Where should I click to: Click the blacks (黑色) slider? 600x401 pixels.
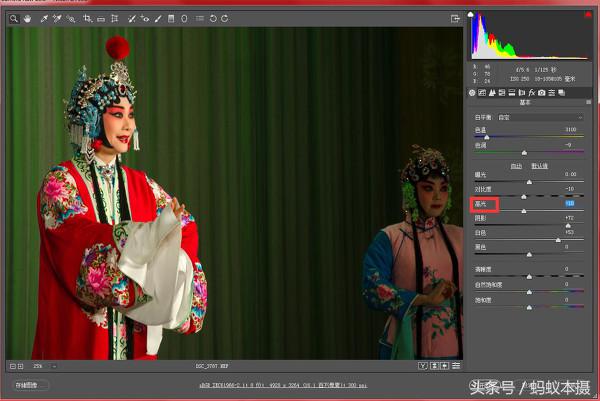tap(529, 254)
